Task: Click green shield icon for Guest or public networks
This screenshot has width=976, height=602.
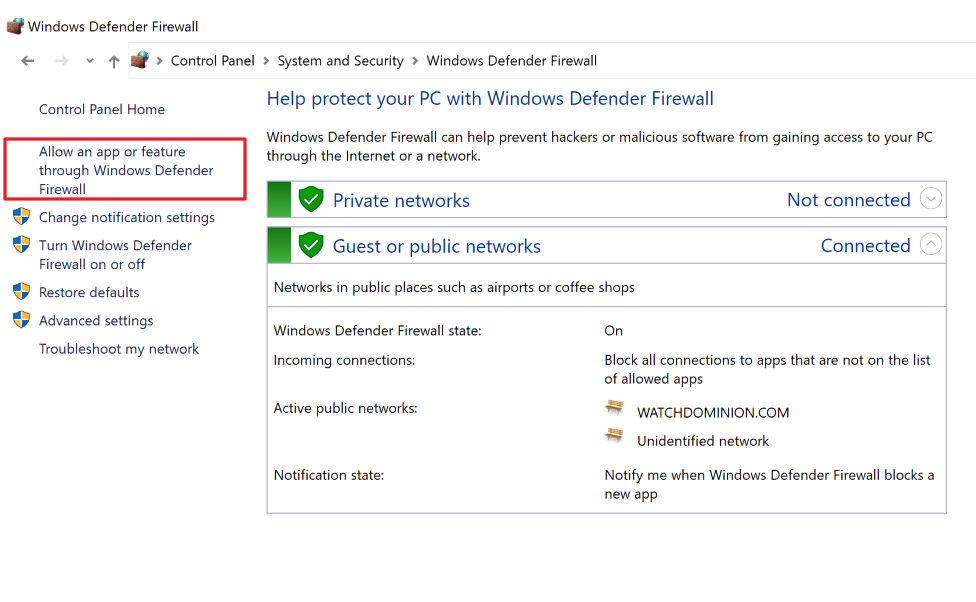Action: 311,245
